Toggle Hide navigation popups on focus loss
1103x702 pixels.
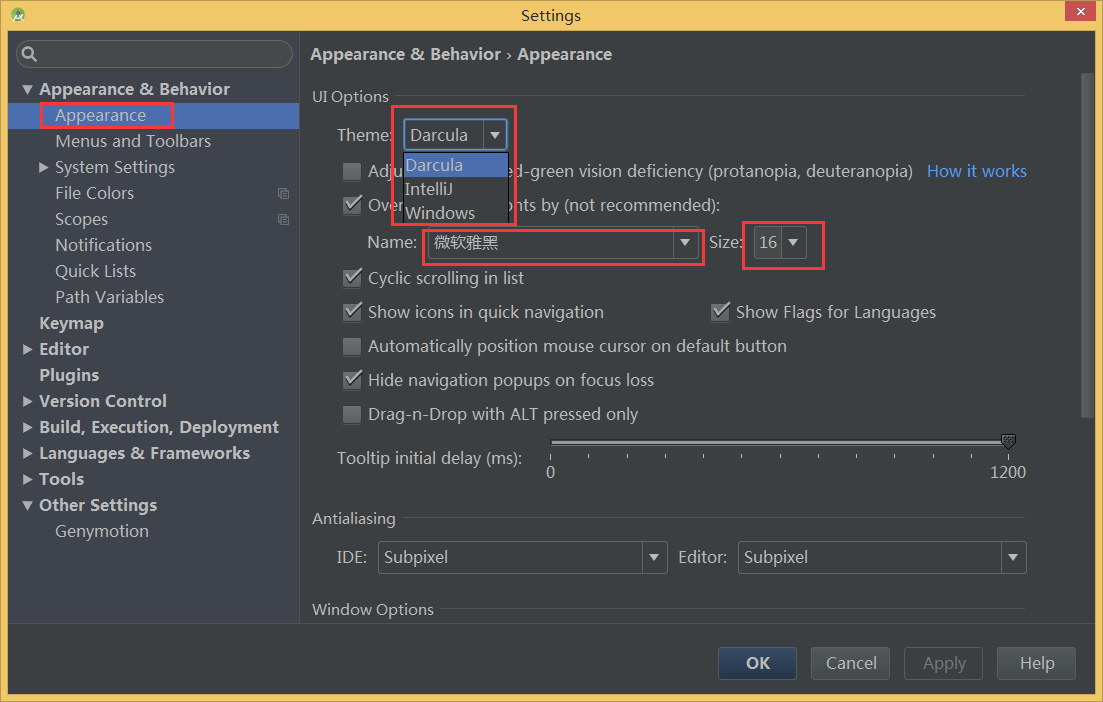(x=352, y=381)
